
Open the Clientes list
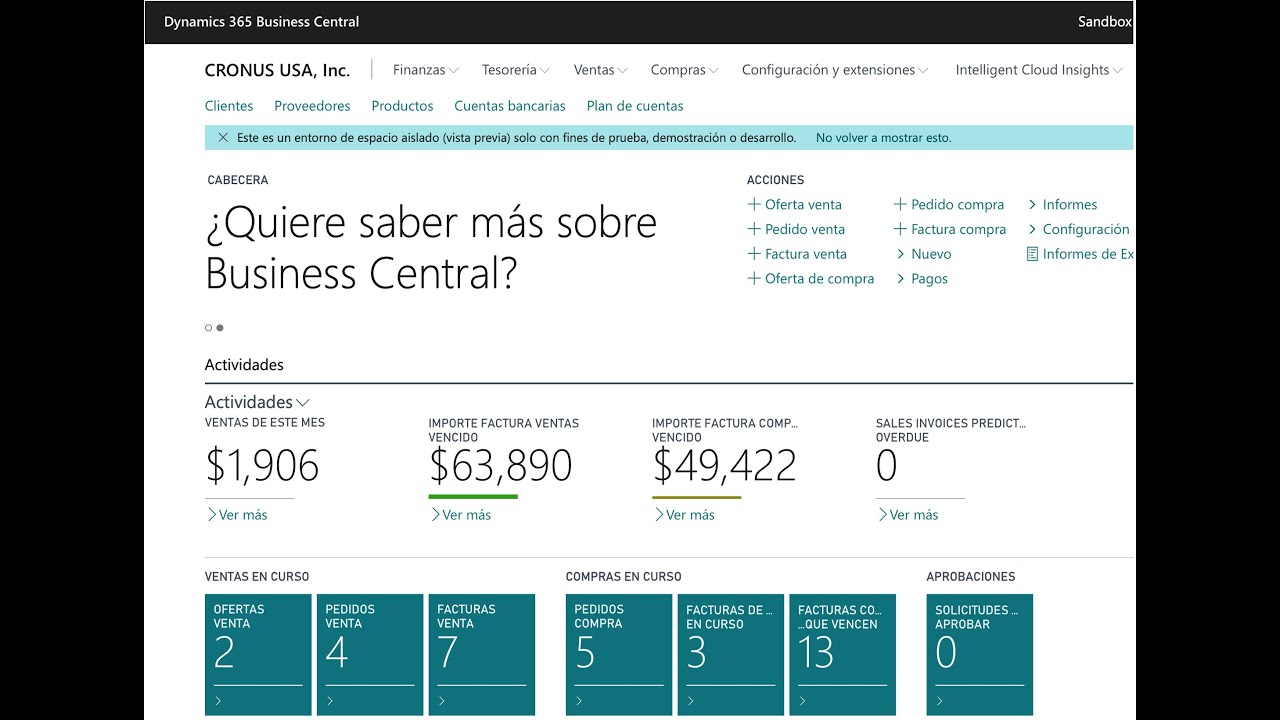229,106
